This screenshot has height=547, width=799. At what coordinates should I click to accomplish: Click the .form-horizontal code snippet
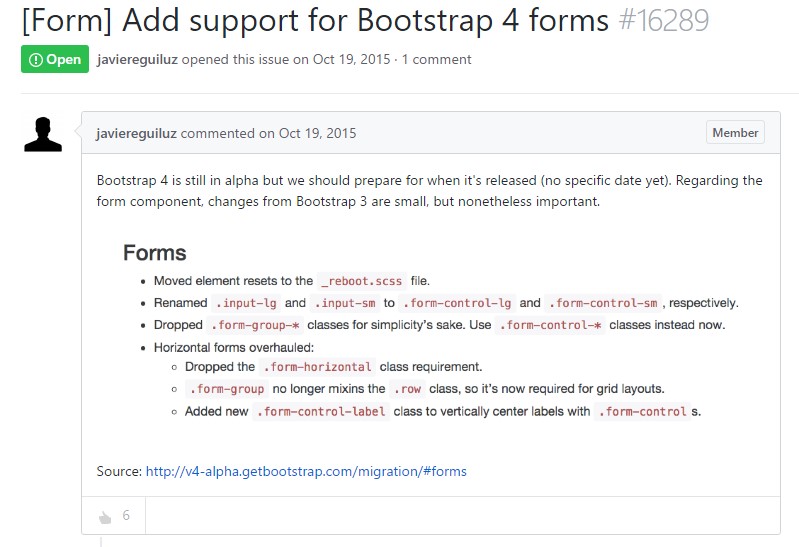pos(317,367)
